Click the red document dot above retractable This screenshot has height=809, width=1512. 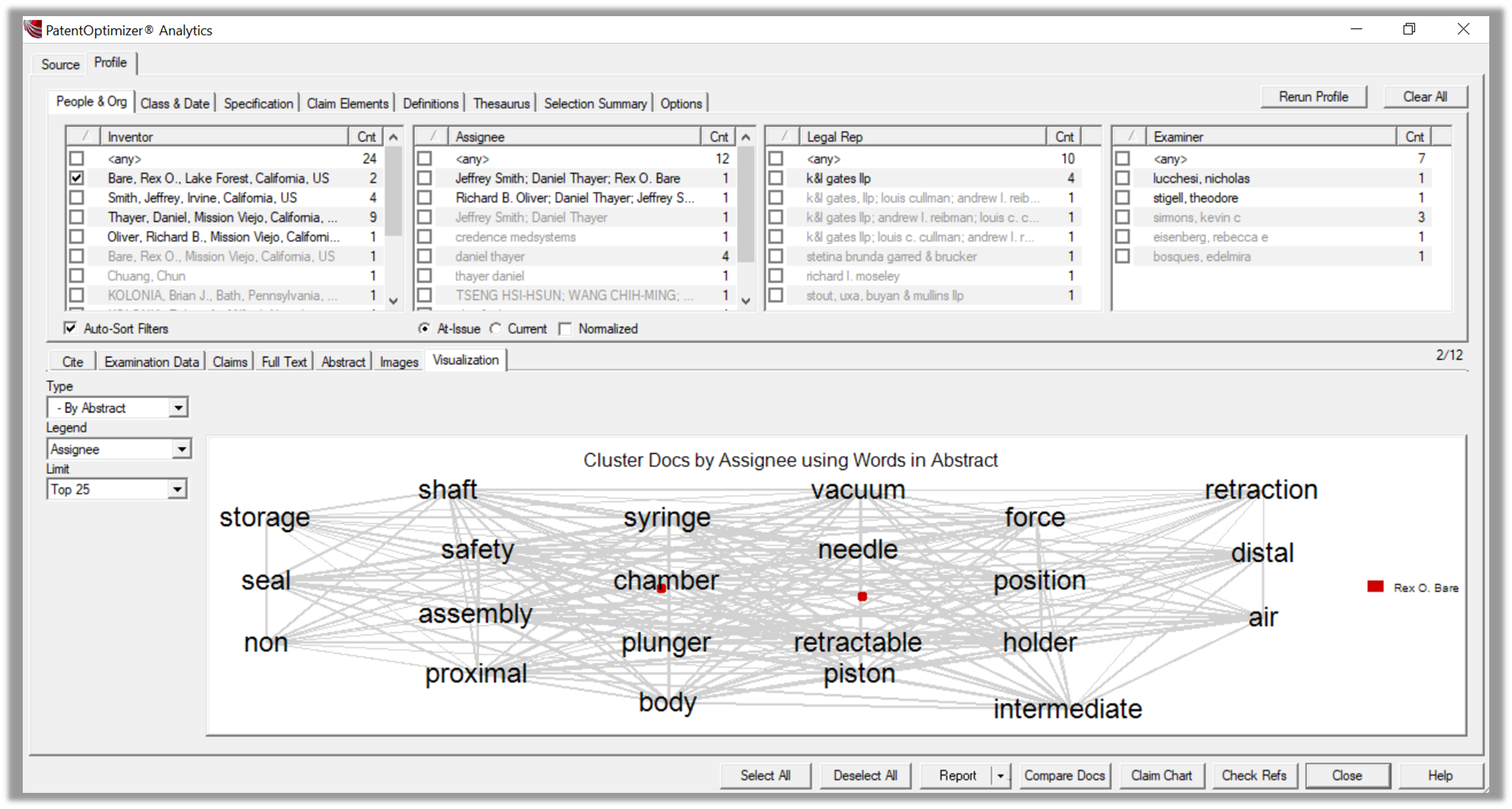tap(862, 597)
